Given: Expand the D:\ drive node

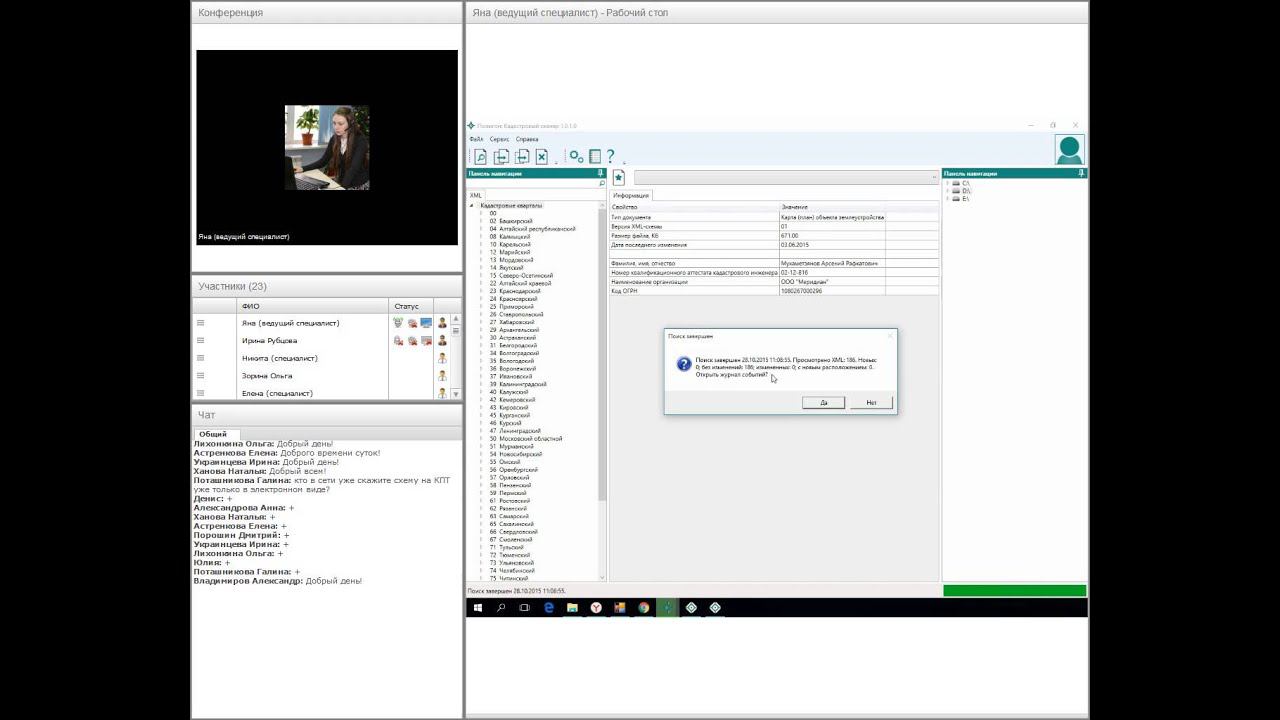Looking at the screenshot, I should (x=947, y=191).
